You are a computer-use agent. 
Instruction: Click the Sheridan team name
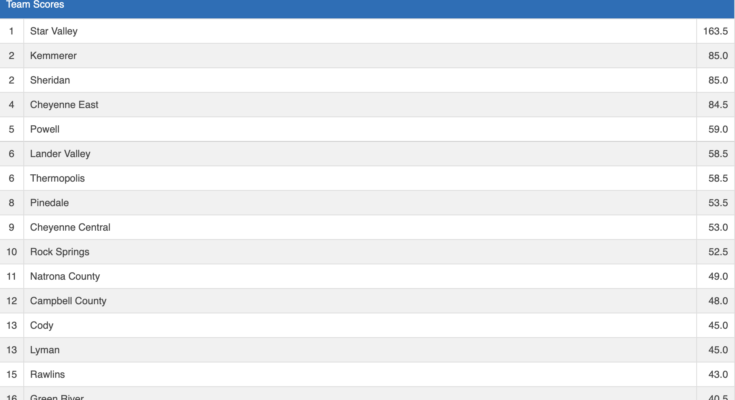tap(50, 80)
